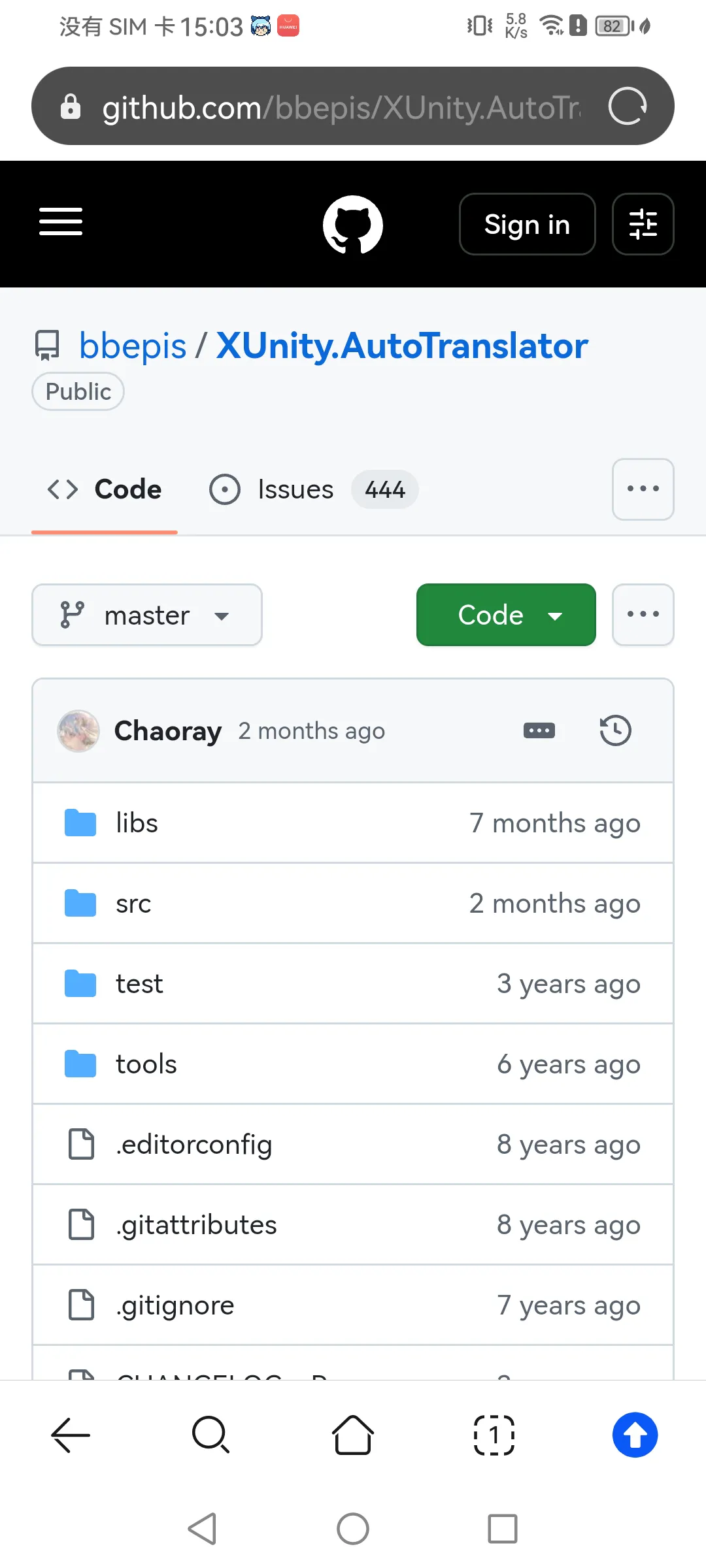This screenshot has height=1568, width=706.
Task: Open more repository tabs menu
Action: pos(643,489)
